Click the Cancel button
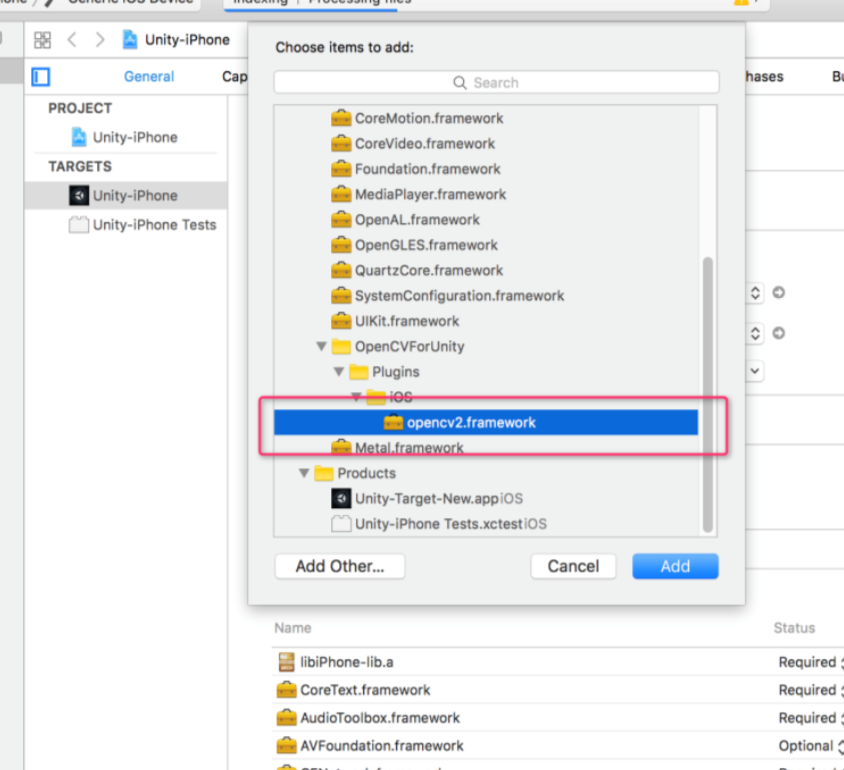Image resolution: width=844 pixels, height=770 pixels. click(573, 566)
